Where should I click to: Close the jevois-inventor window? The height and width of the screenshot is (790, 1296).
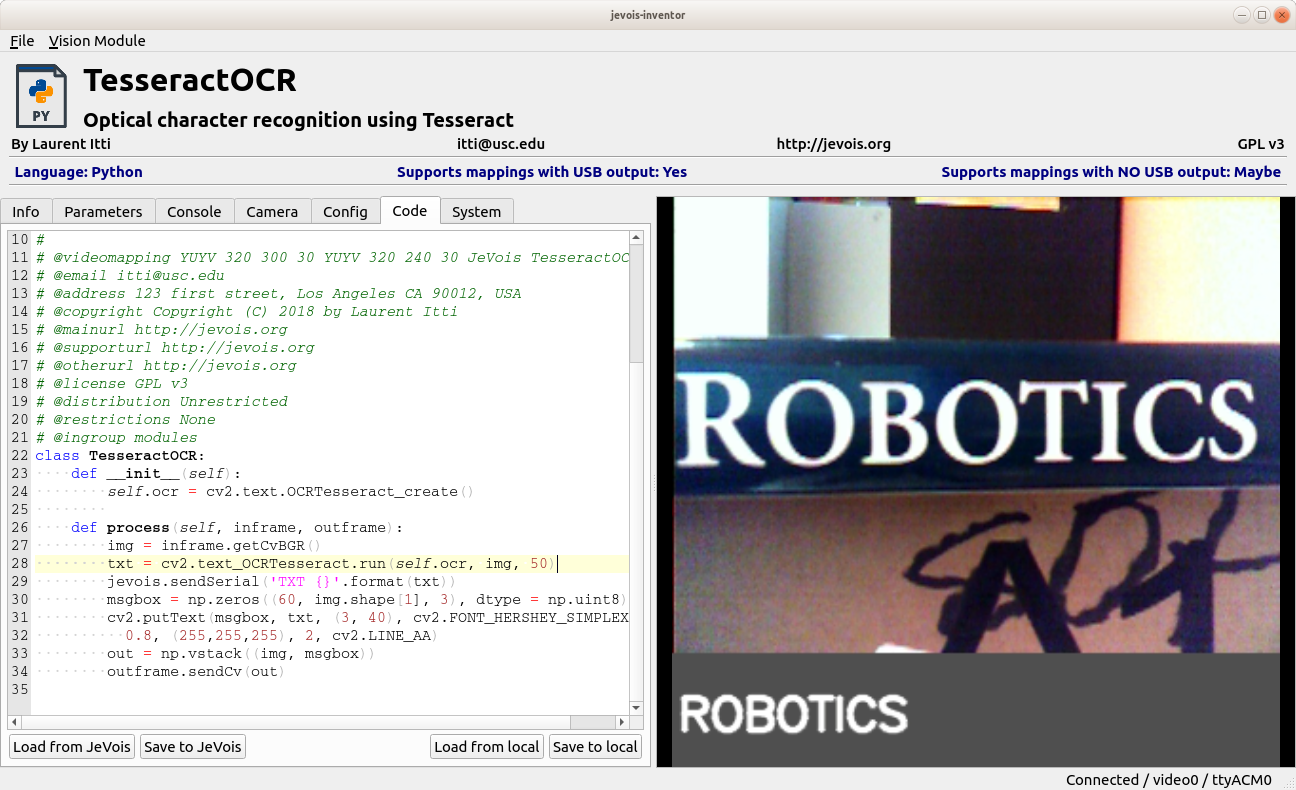(1282, 14)
